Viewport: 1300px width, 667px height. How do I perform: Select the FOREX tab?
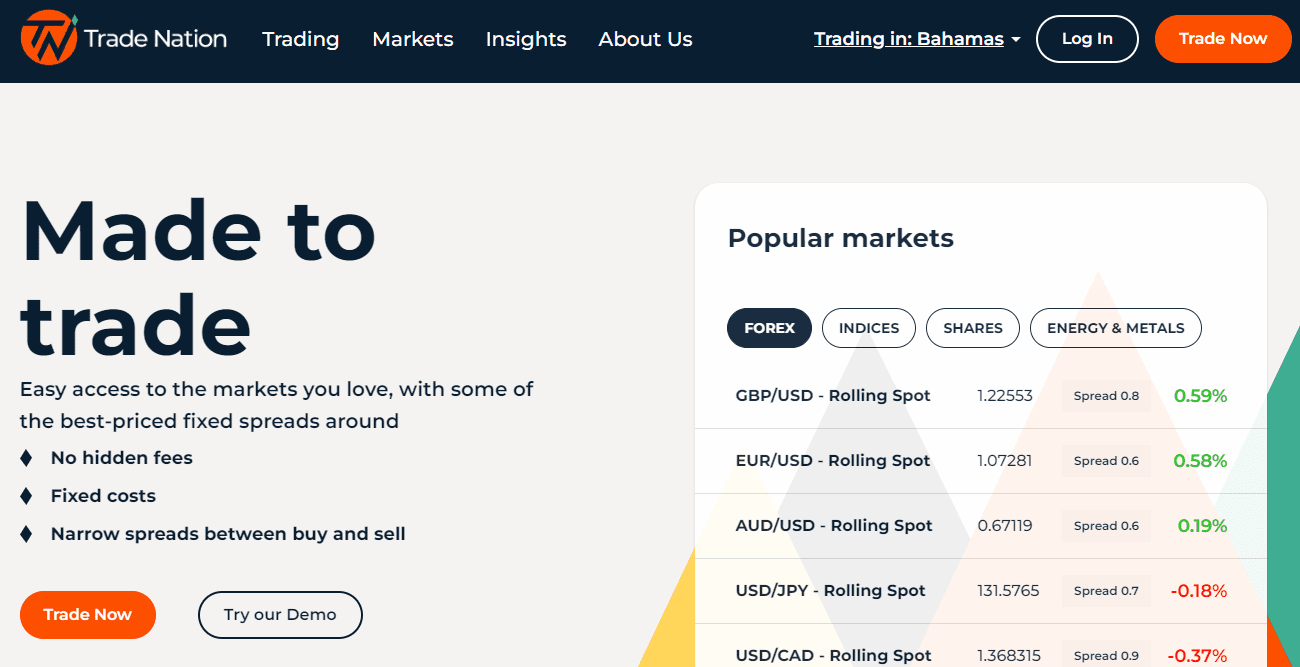pos(769,328)
